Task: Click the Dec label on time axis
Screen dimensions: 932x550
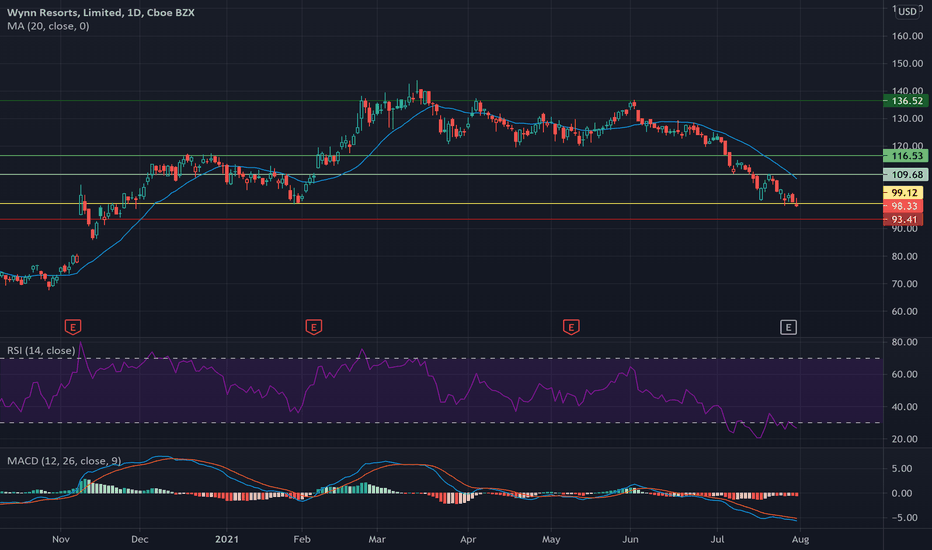Action: click(140, 539)
